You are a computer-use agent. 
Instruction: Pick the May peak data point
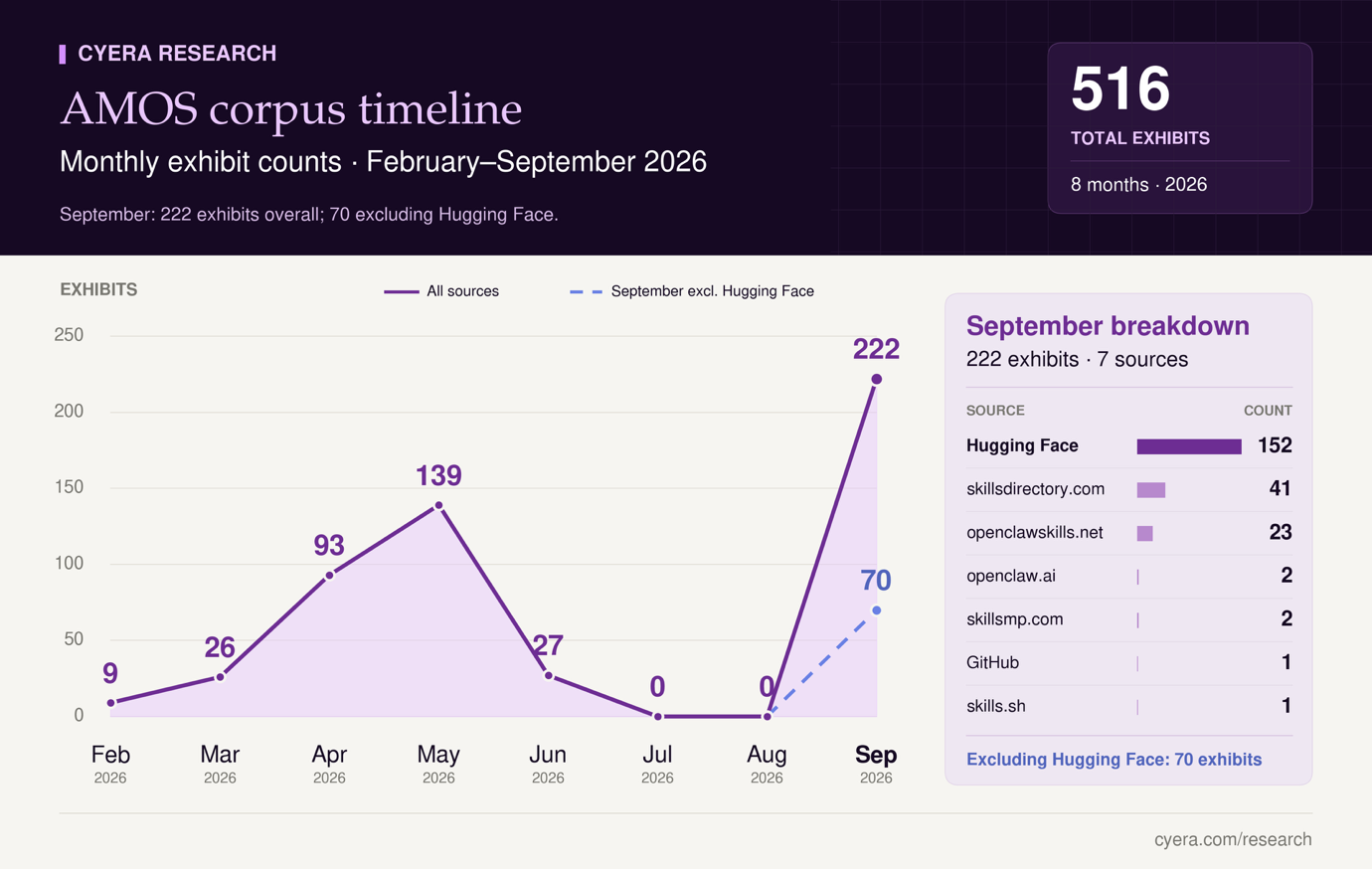438,505
